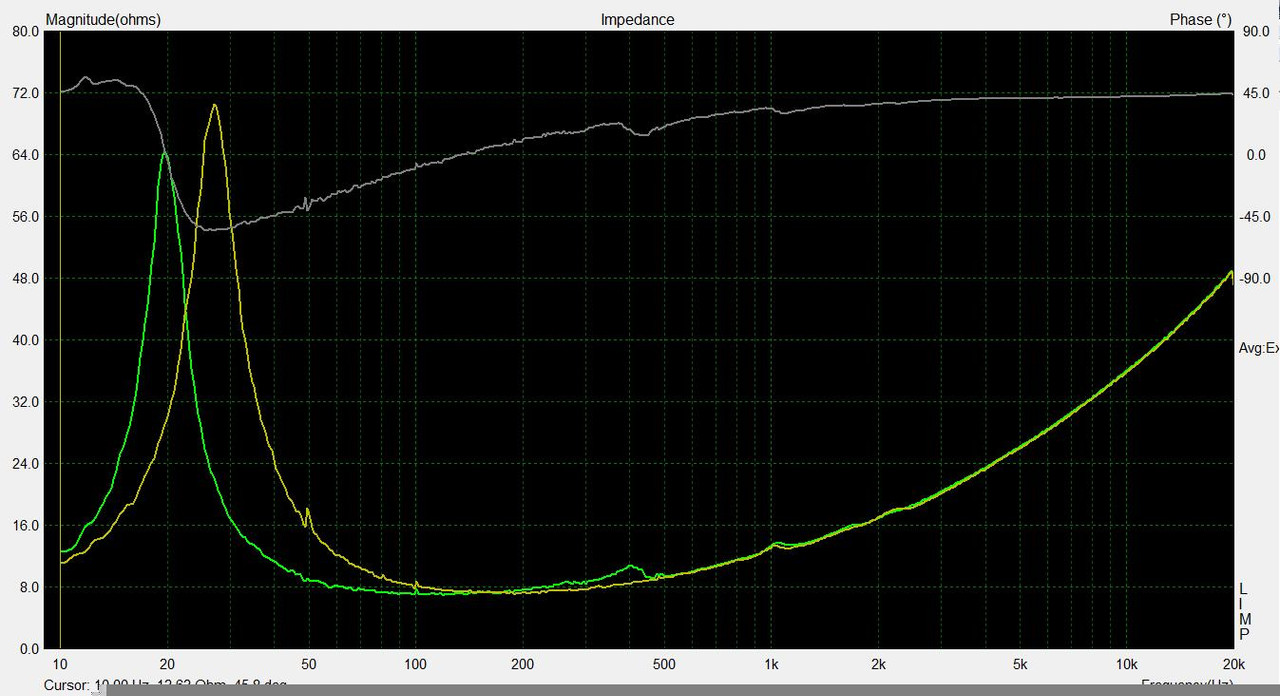
Task: Click the peak of the green impedance curve
Action: click(x=165, y=153)
